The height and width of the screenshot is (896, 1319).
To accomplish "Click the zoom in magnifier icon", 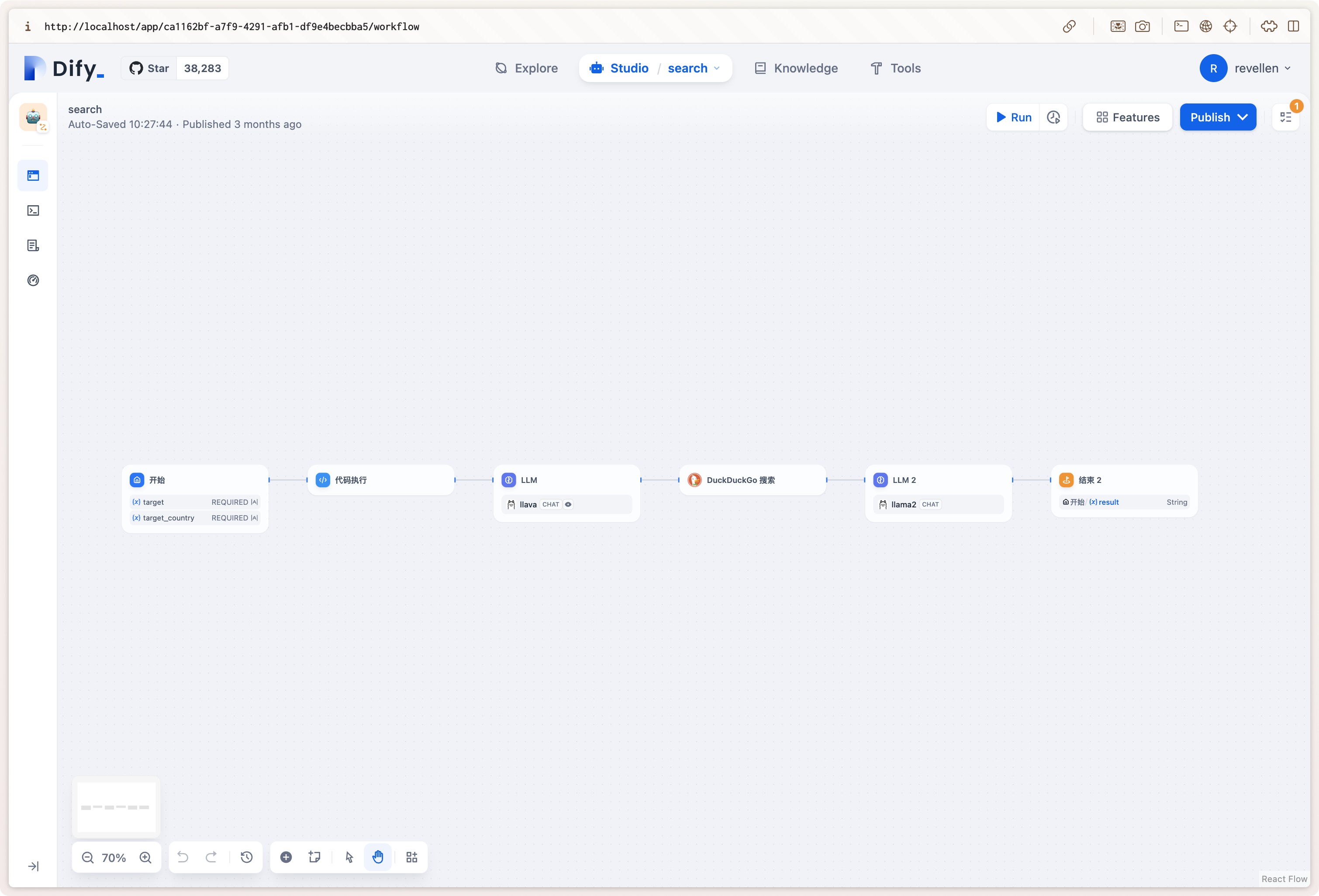I will coord(145,857).
